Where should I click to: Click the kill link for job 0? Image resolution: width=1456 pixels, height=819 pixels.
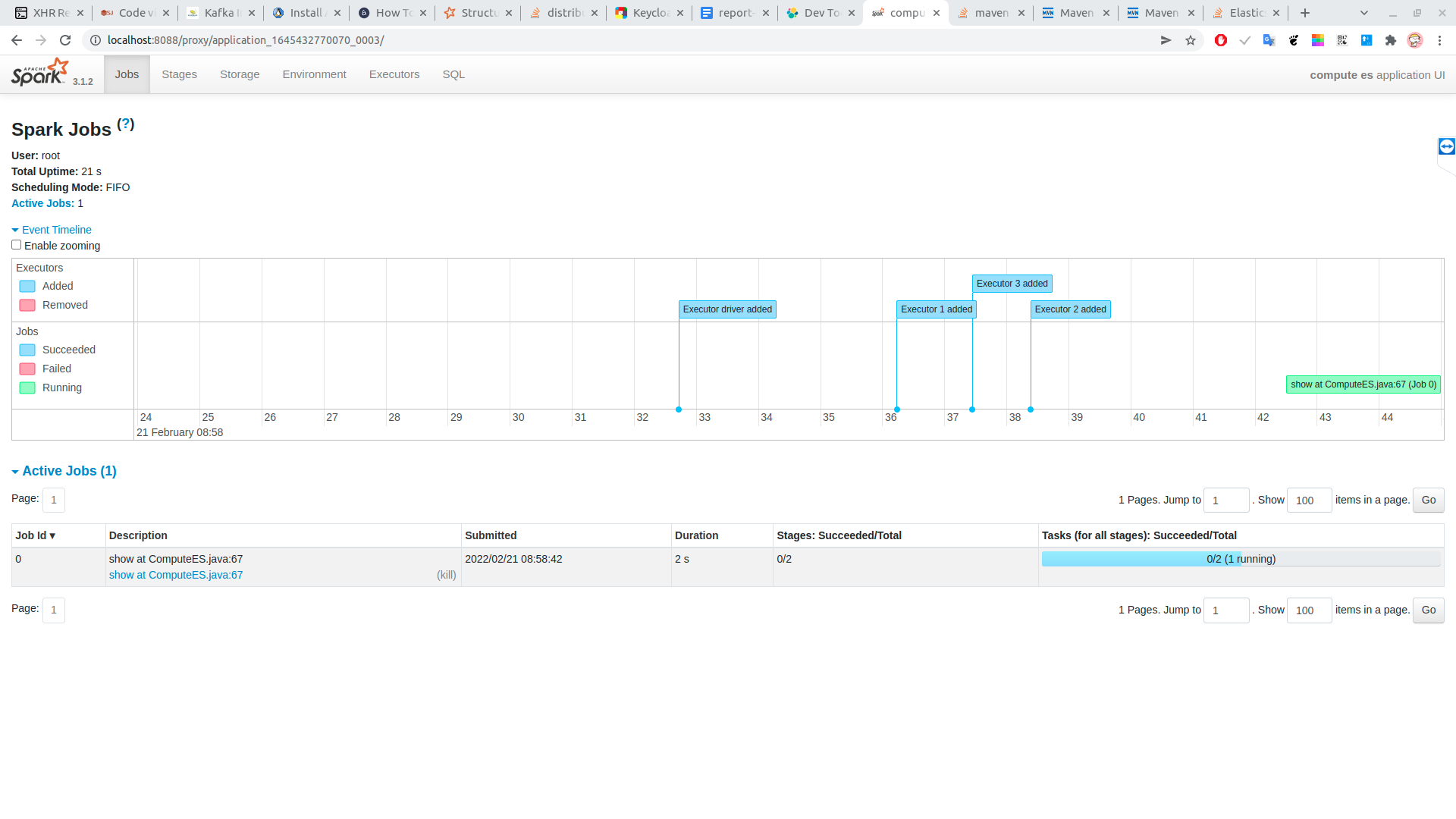(x=446, y=575)
